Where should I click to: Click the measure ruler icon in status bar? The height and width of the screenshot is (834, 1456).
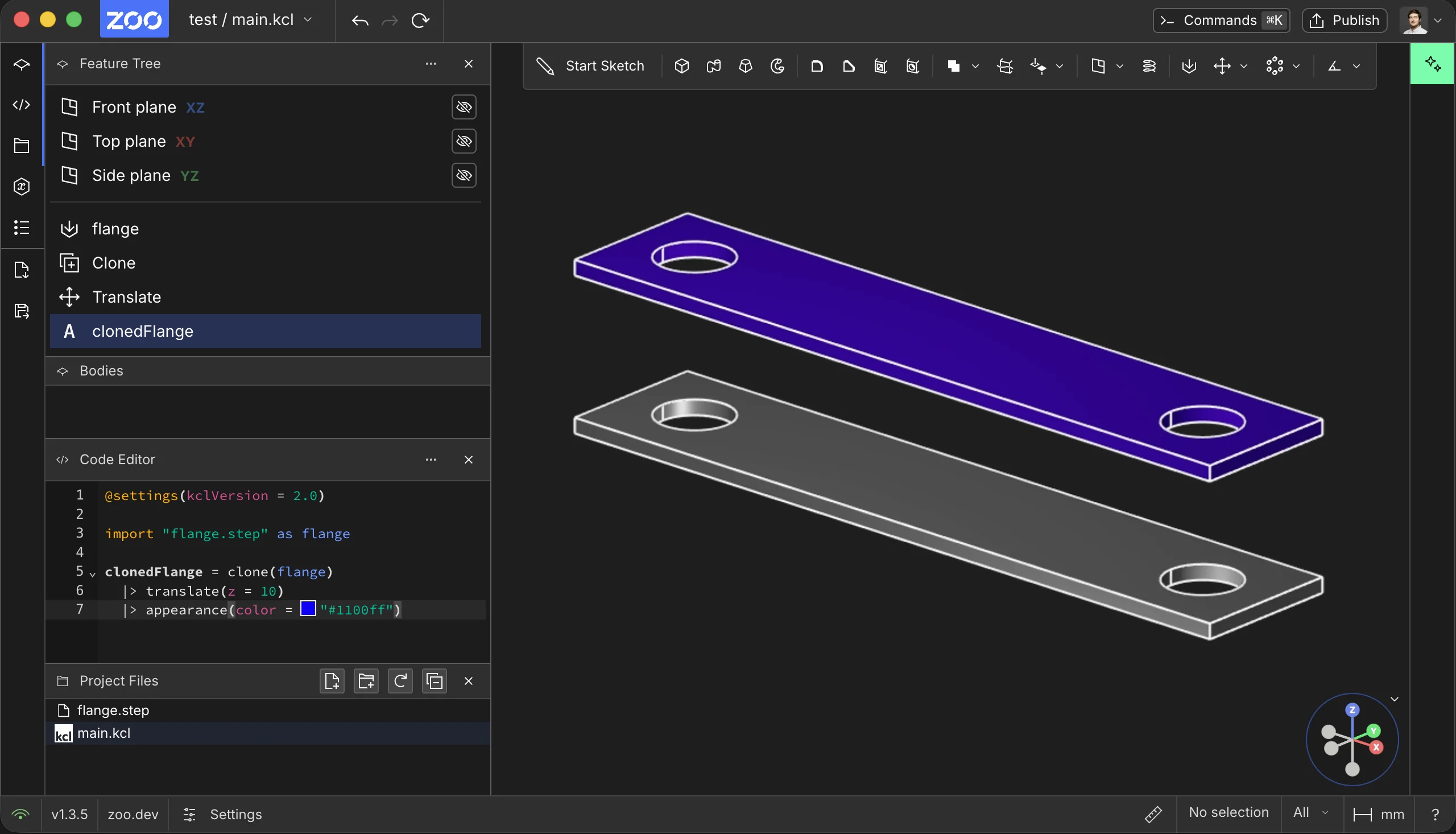1153,814
